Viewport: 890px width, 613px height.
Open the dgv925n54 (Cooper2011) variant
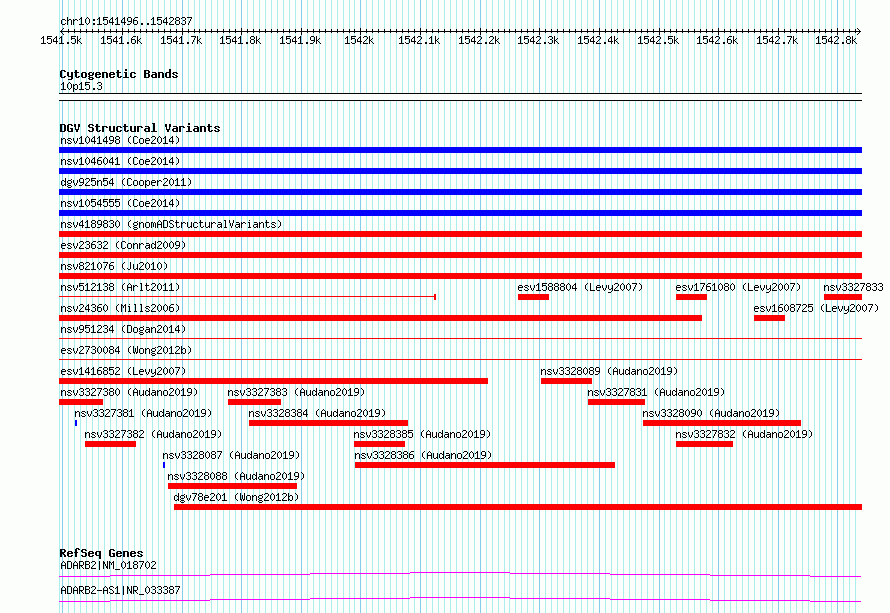(126, 182)
